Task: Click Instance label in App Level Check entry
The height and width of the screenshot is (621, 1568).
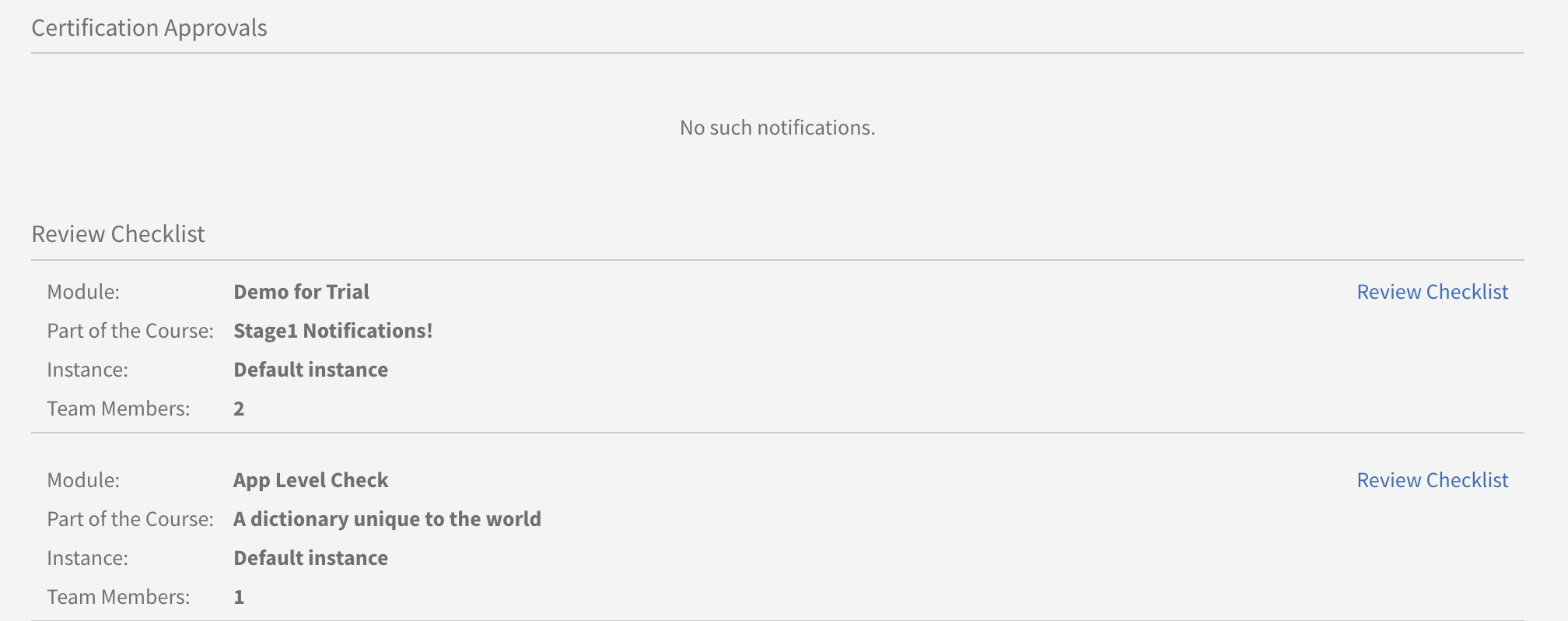Action: coord(87,558)
